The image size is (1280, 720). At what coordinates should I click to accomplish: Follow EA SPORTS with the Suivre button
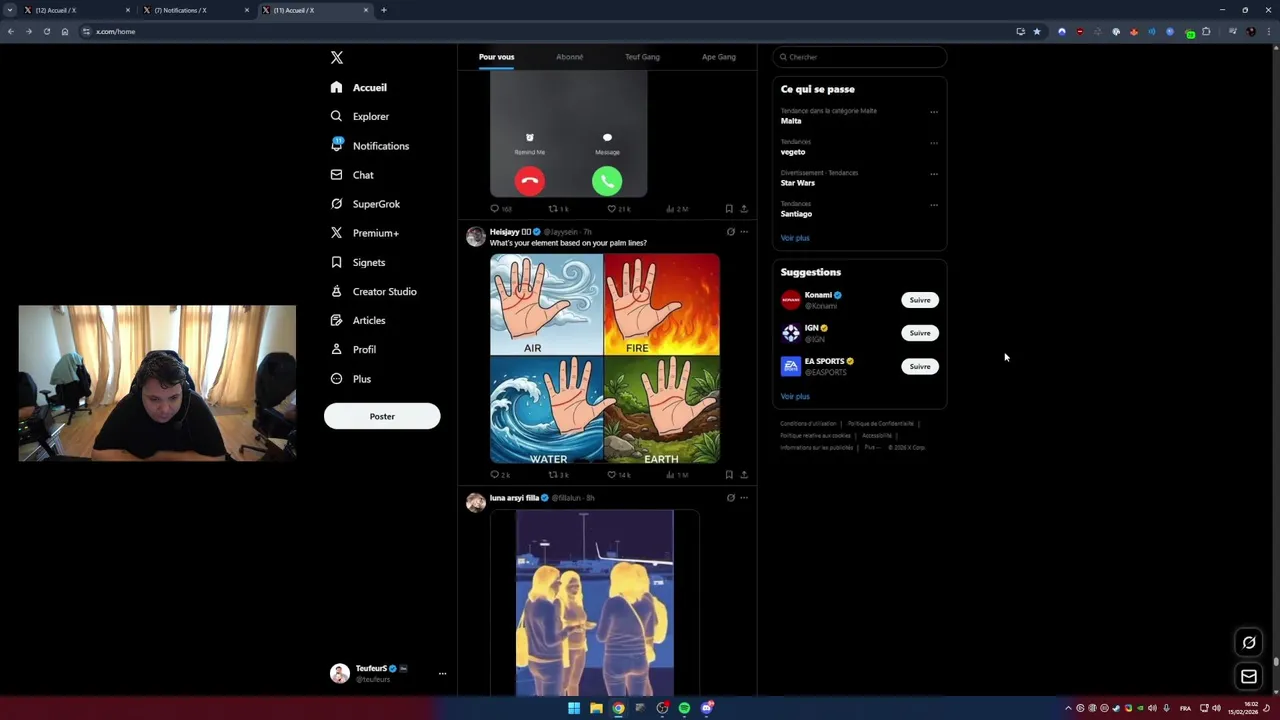920,366
